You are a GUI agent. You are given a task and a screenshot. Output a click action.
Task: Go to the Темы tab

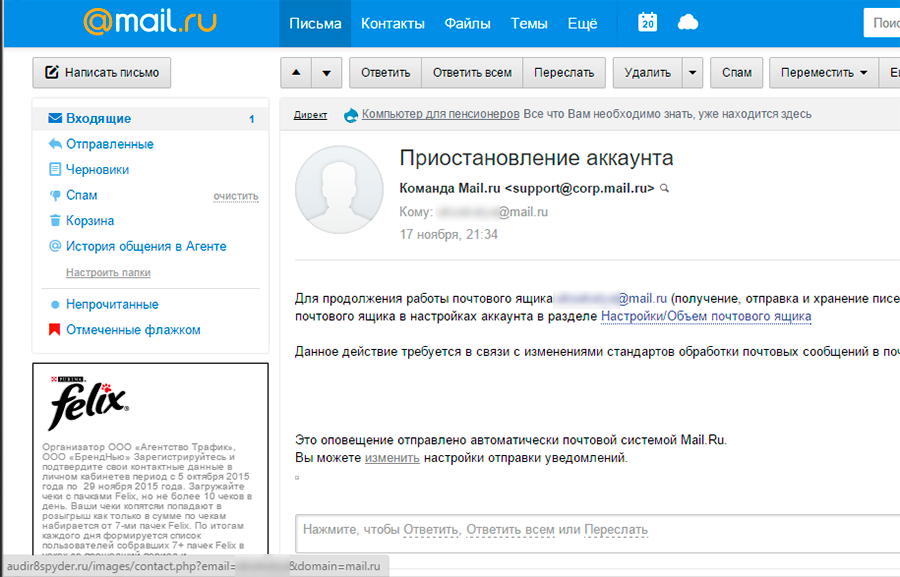point(529,24)
